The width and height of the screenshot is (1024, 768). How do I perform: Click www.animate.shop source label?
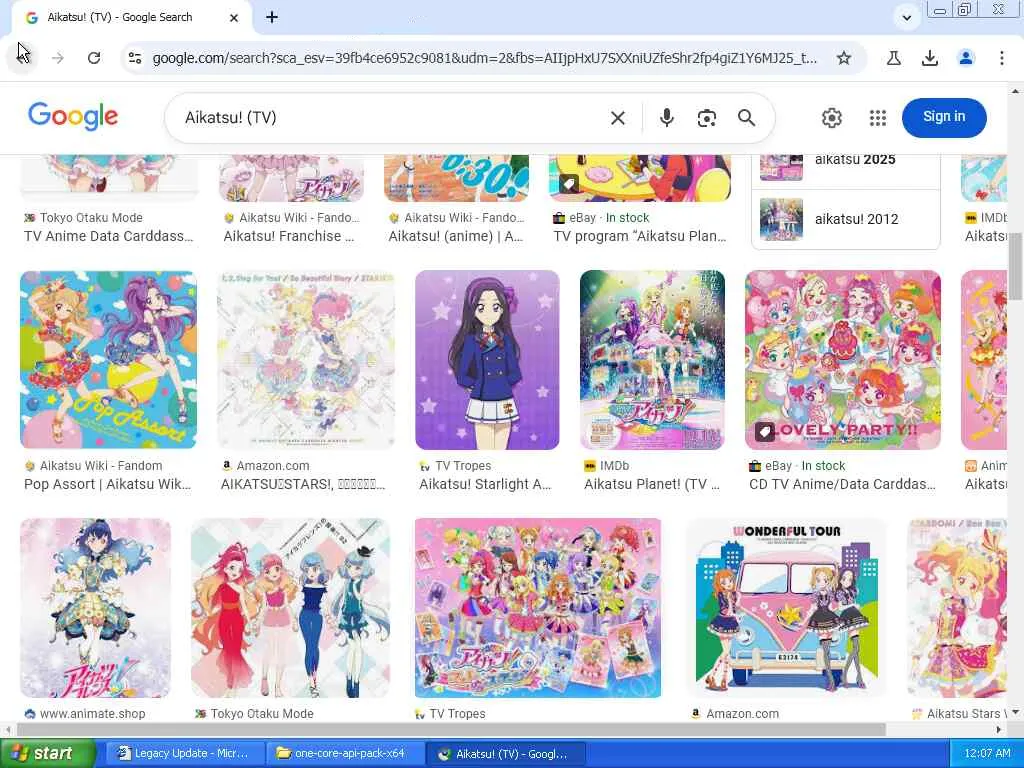tap(93, 714)
